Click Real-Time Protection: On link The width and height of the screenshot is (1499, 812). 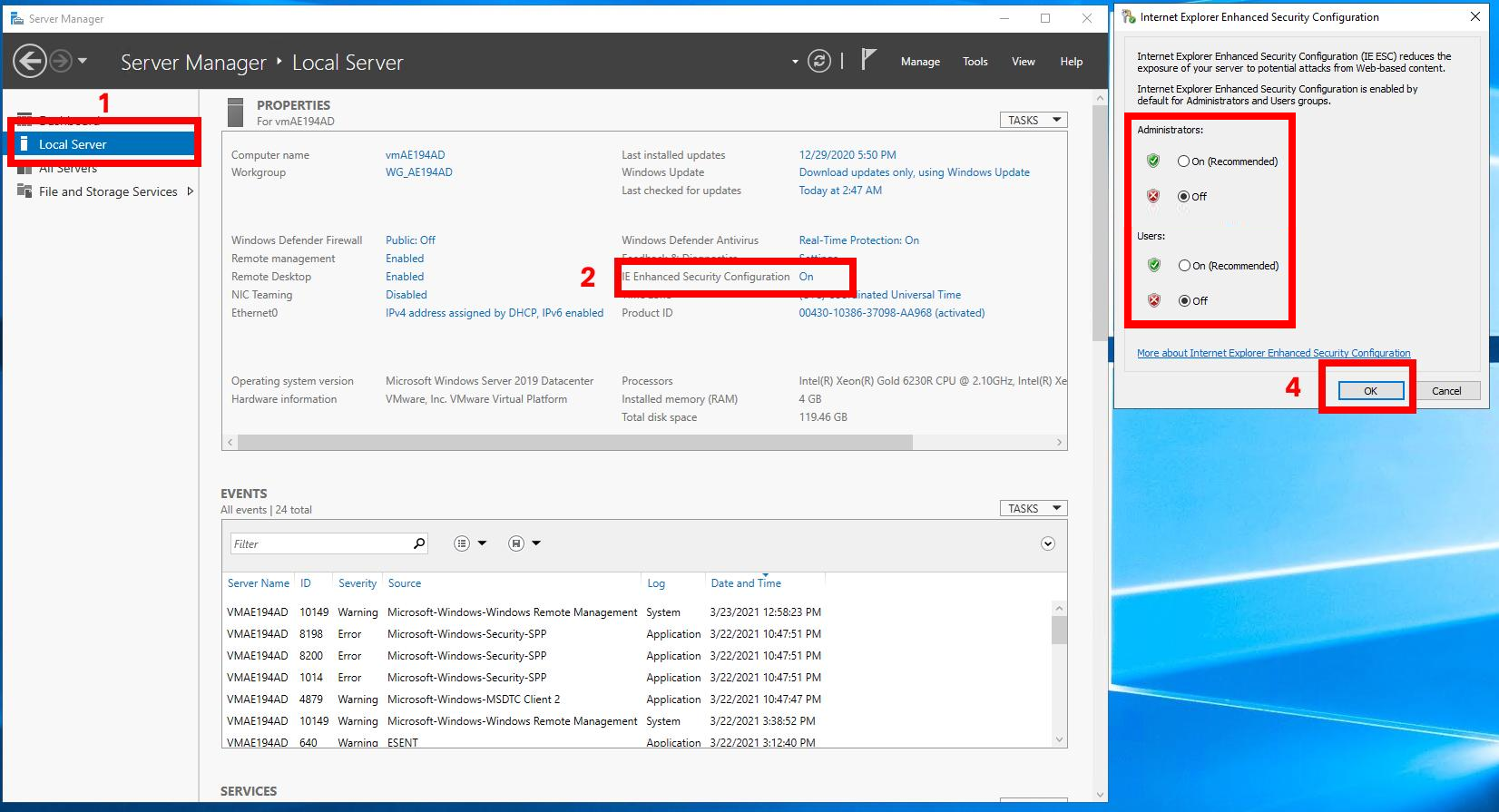tap(859, 240)
